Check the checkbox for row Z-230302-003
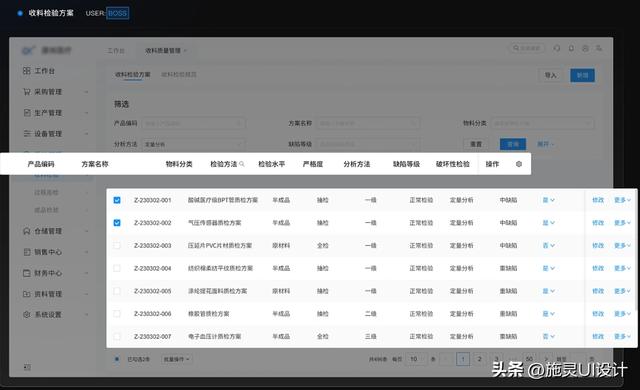The height and width of the screenshot is (390, 640). (x=117, y=245)
